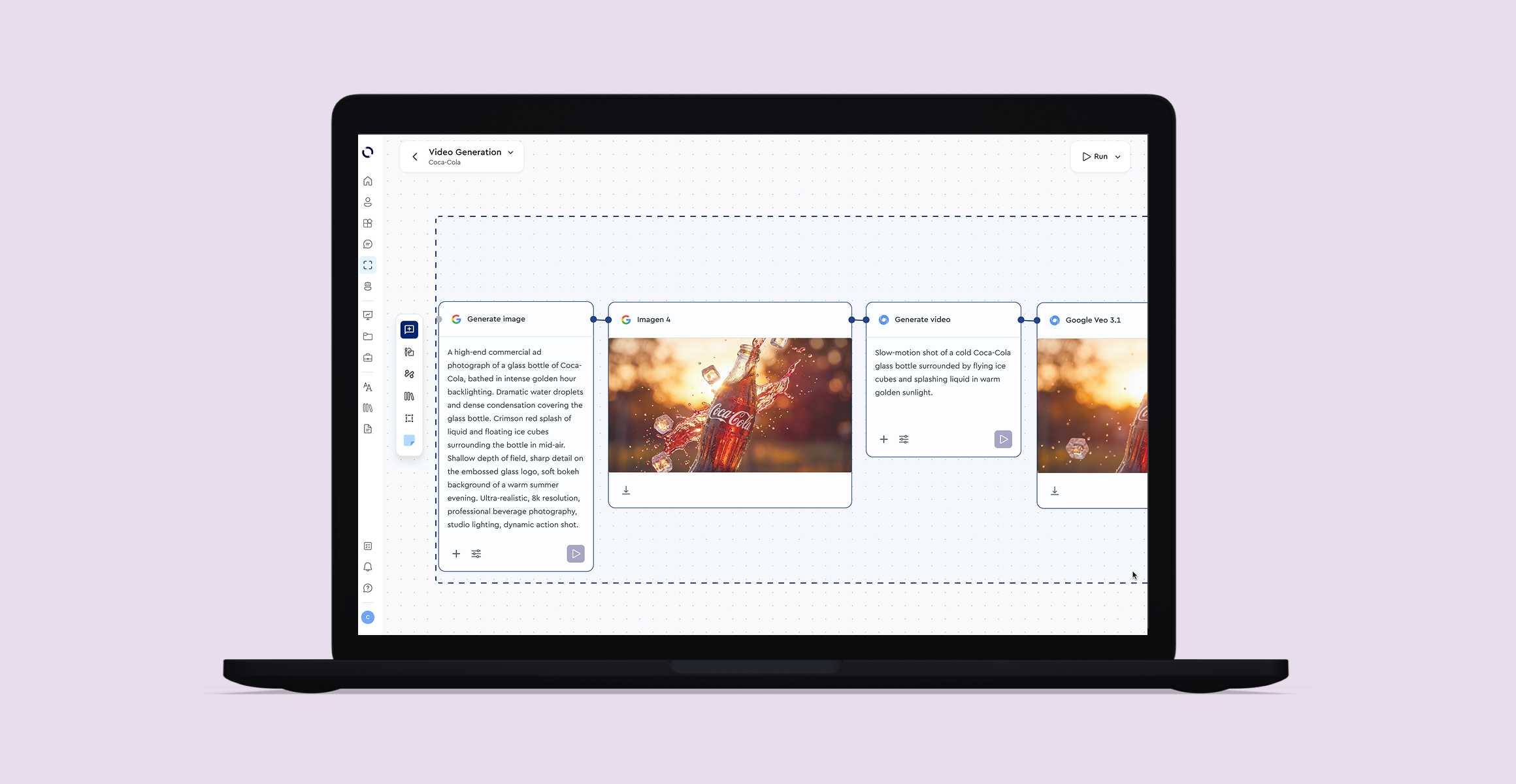Go back using the left arrow button
Image resolution: width=1516 pixels, height=784 pixels.
pyautogui.click(x=415, y=157)
